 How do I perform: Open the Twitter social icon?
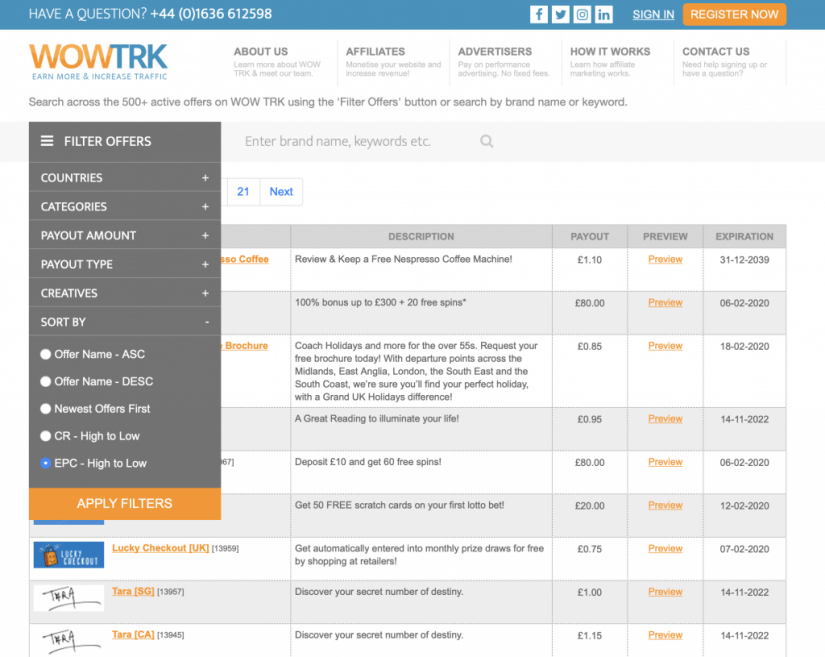(560, 14)
